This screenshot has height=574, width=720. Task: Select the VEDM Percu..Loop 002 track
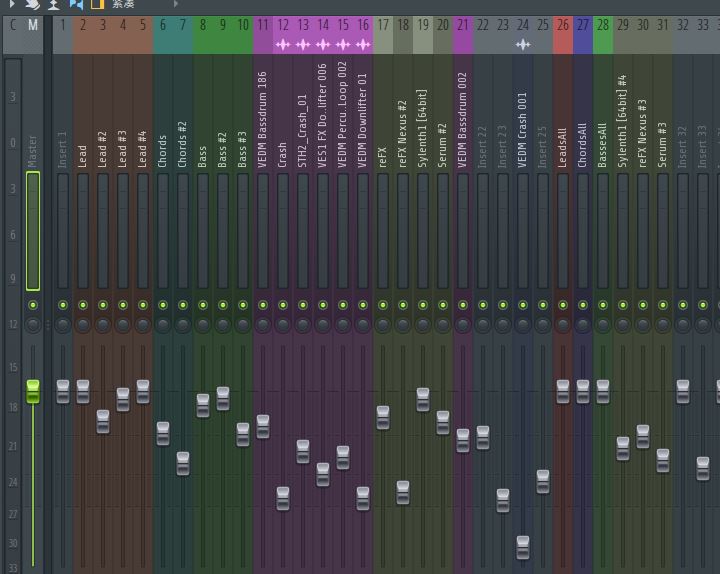tap(343, 115)
